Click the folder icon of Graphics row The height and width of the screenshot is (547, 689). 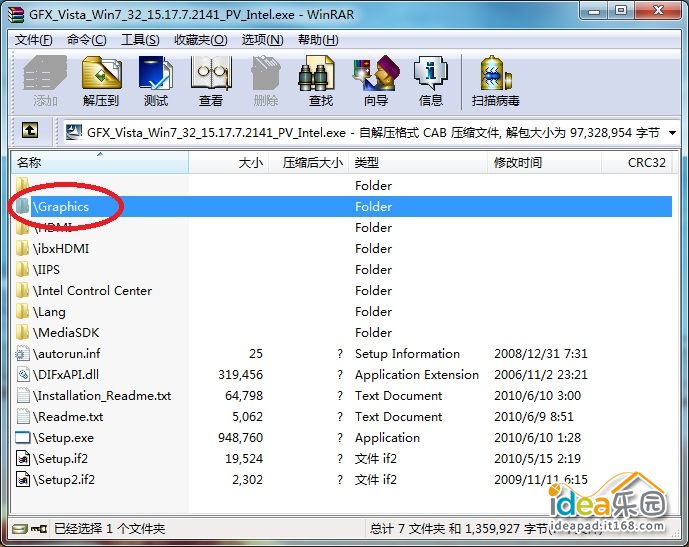[x=22, y=206]
